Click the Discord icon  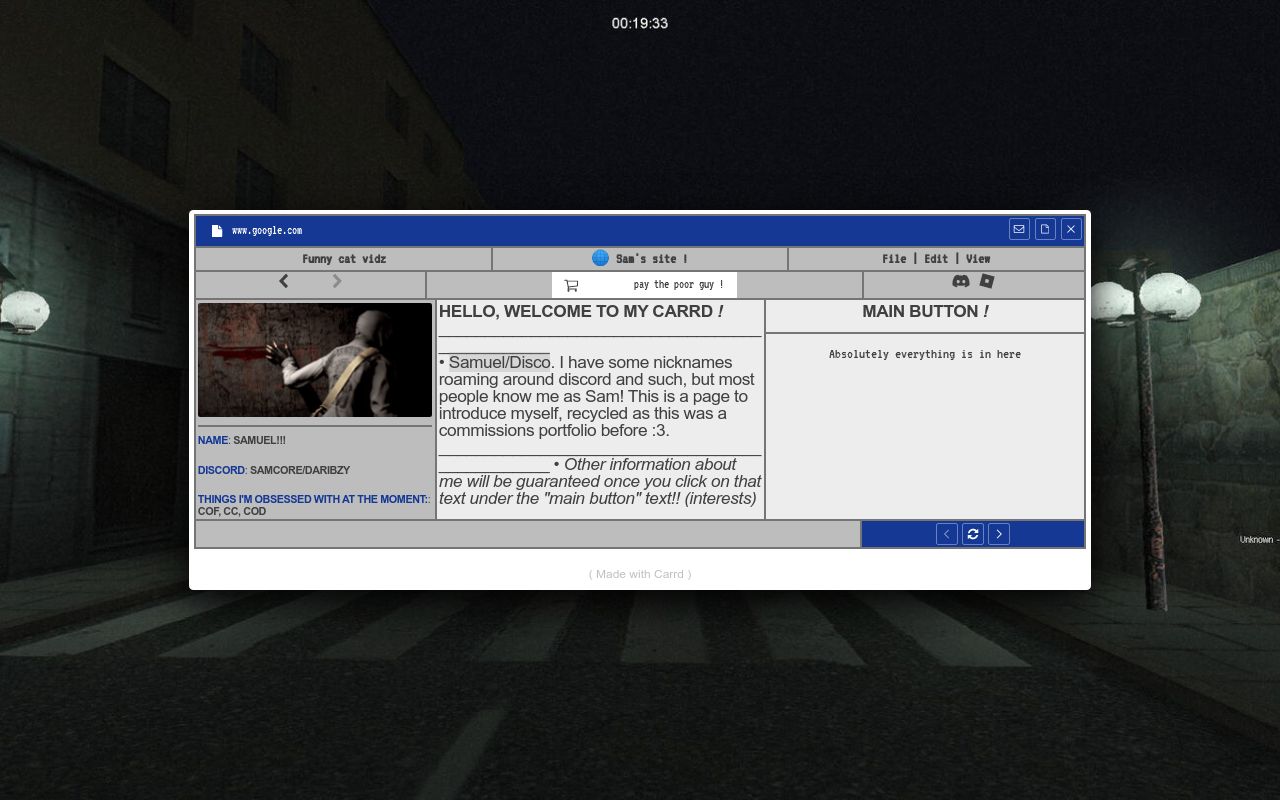tap(960, 282)
